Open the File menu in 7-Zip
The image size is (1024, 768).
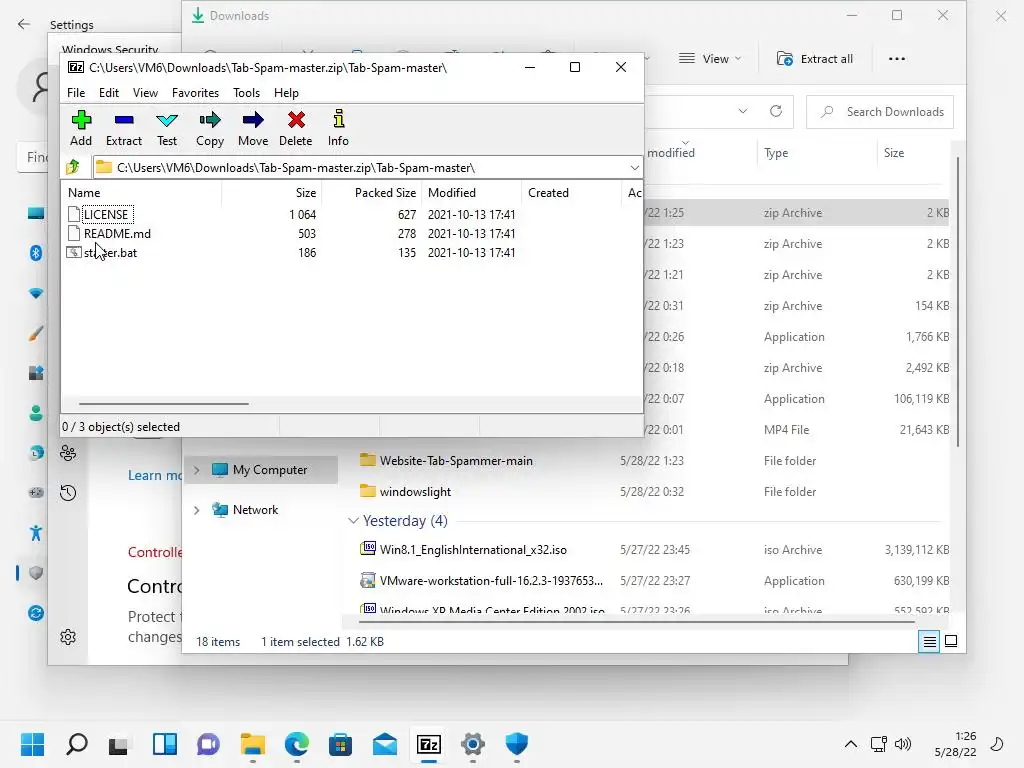coord(76,93)
